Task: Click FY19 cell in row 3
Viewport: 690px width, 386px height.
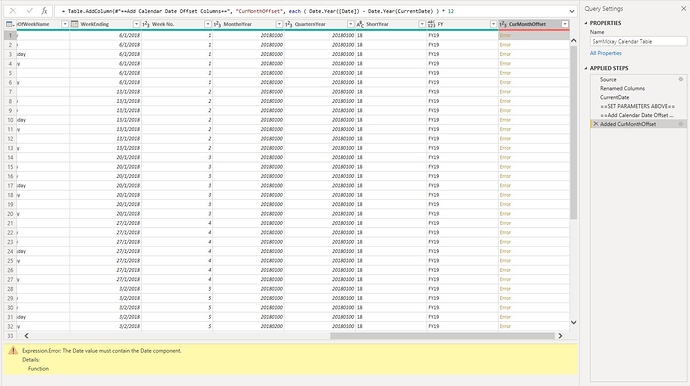Action: pos(462,54)
